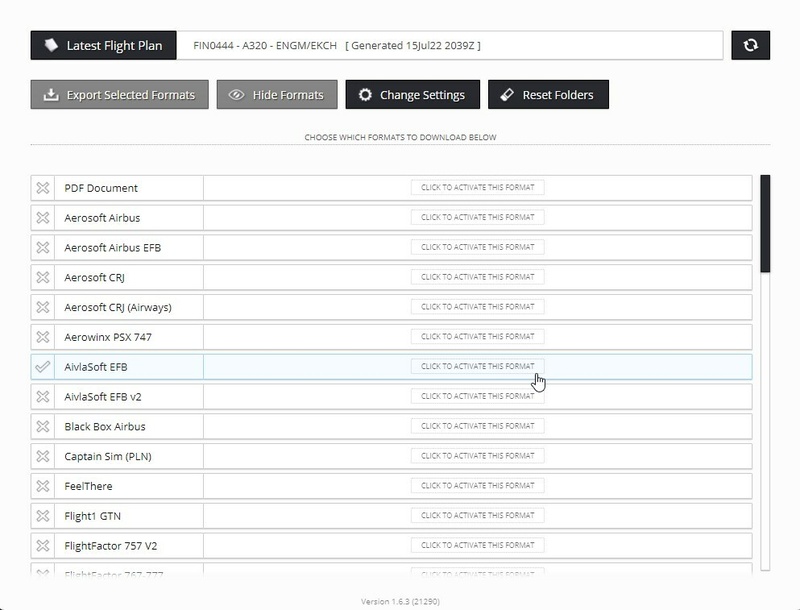800x610 pixels.
Task: Activate the FlightFactor 757 V2 format button
Action: pyautogui.click(x=478, y=545)
